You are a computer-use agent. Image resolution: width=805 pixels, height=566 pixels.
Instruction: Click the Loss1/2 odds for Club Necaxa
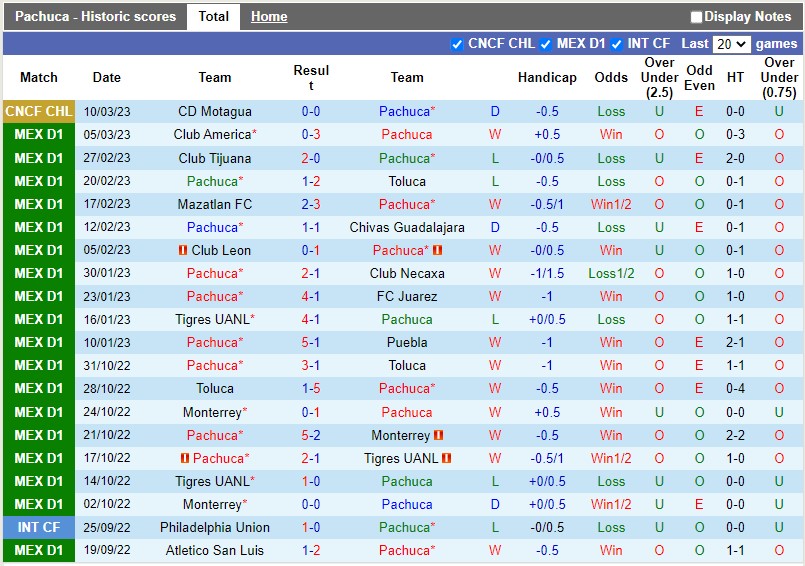coord(611,273)
